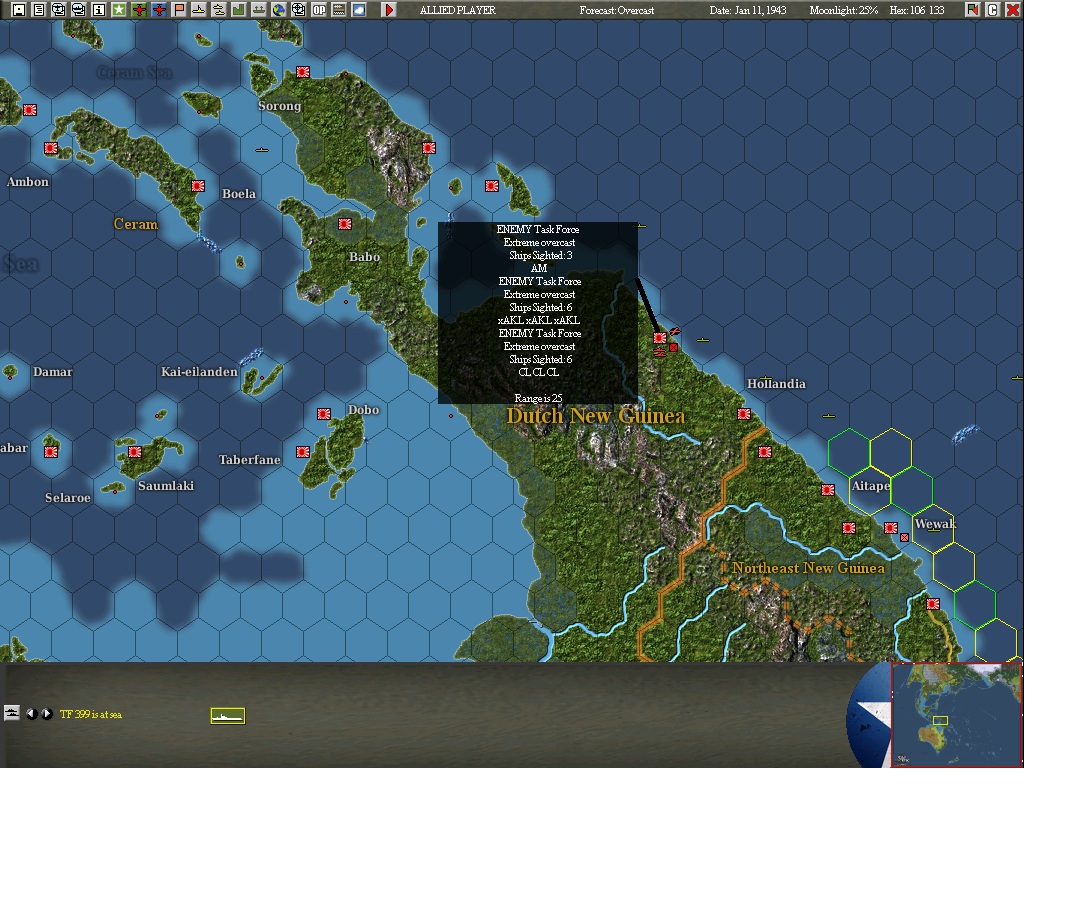Click the 'Dutch New Guinea' map label
Viewport: 1083px width, 898px height.
[x=596, y=416]
